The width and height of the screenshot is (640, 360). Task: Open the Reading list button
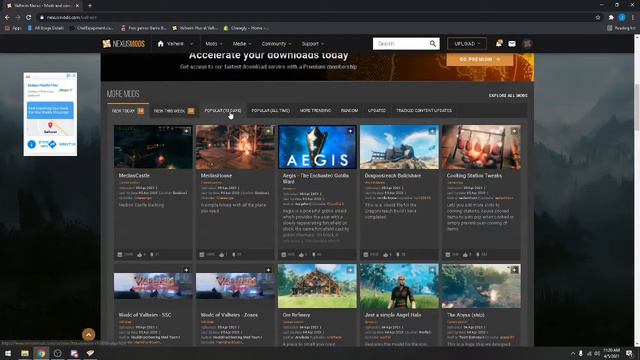(x=621, y=28)
